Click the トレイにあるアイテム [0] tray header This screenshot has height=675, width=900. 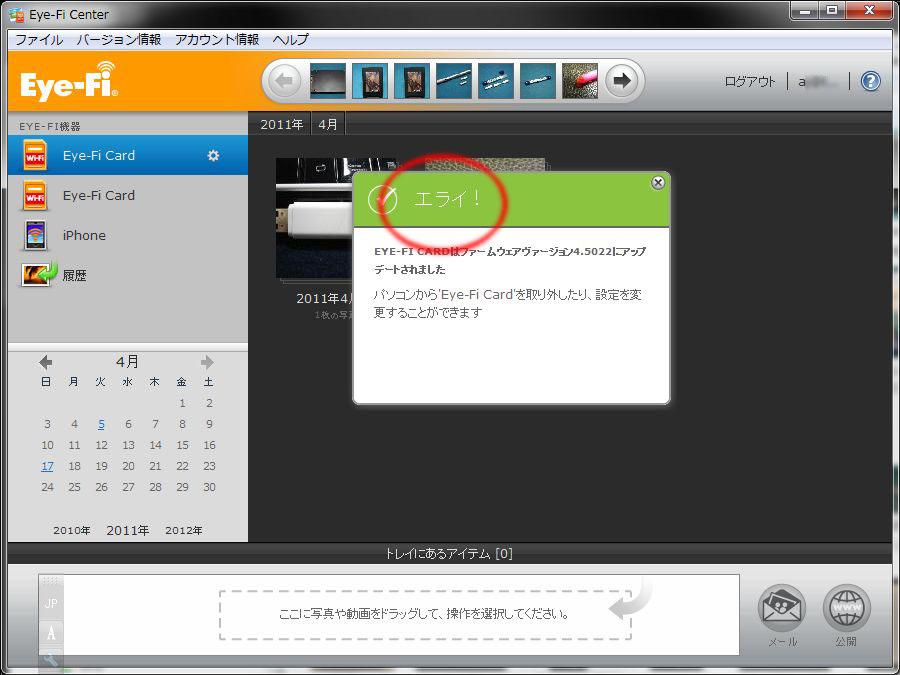(x=448, y=554)
